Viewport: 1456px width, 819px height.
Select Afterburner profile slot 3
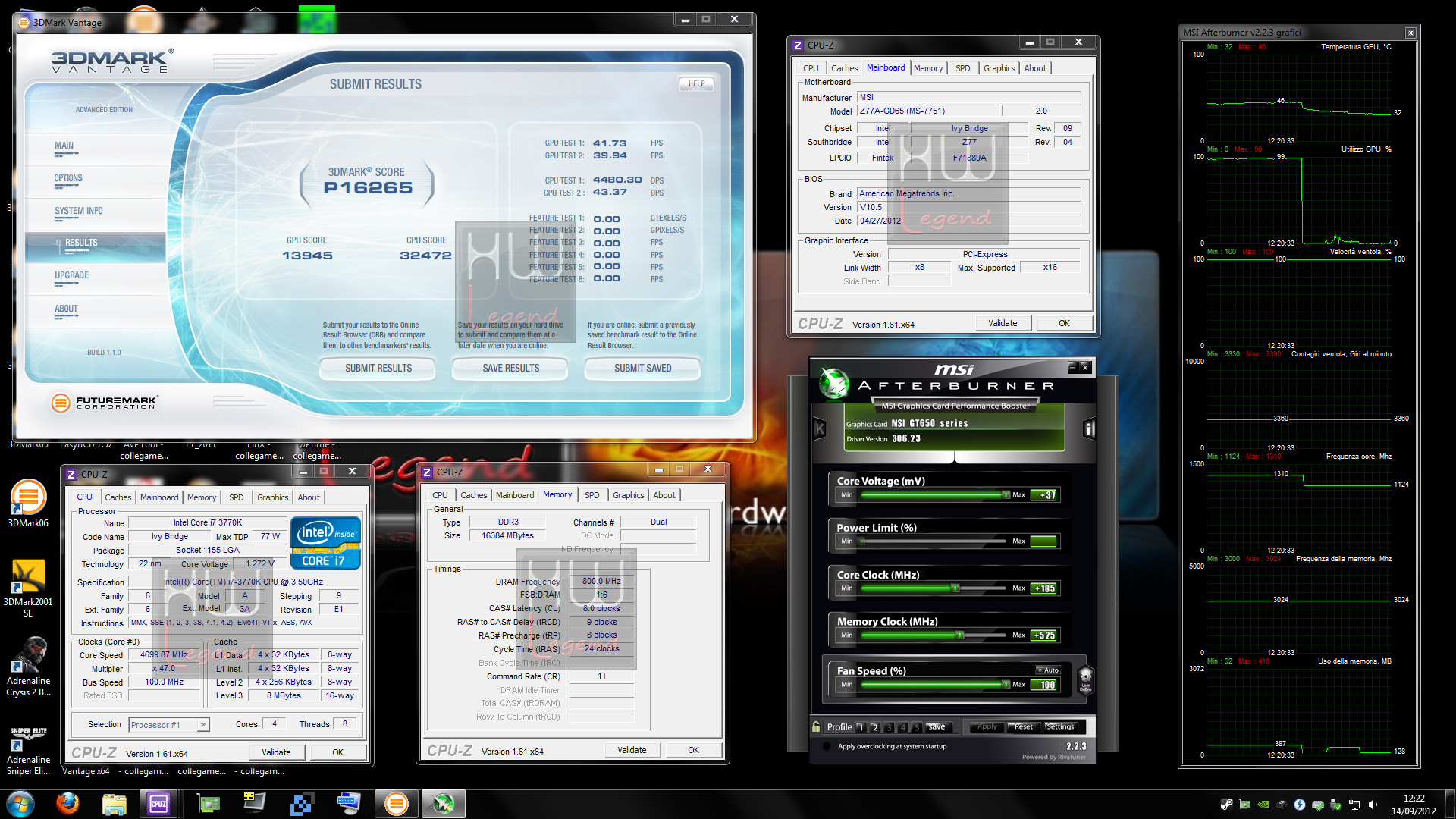tap(889, 726)
